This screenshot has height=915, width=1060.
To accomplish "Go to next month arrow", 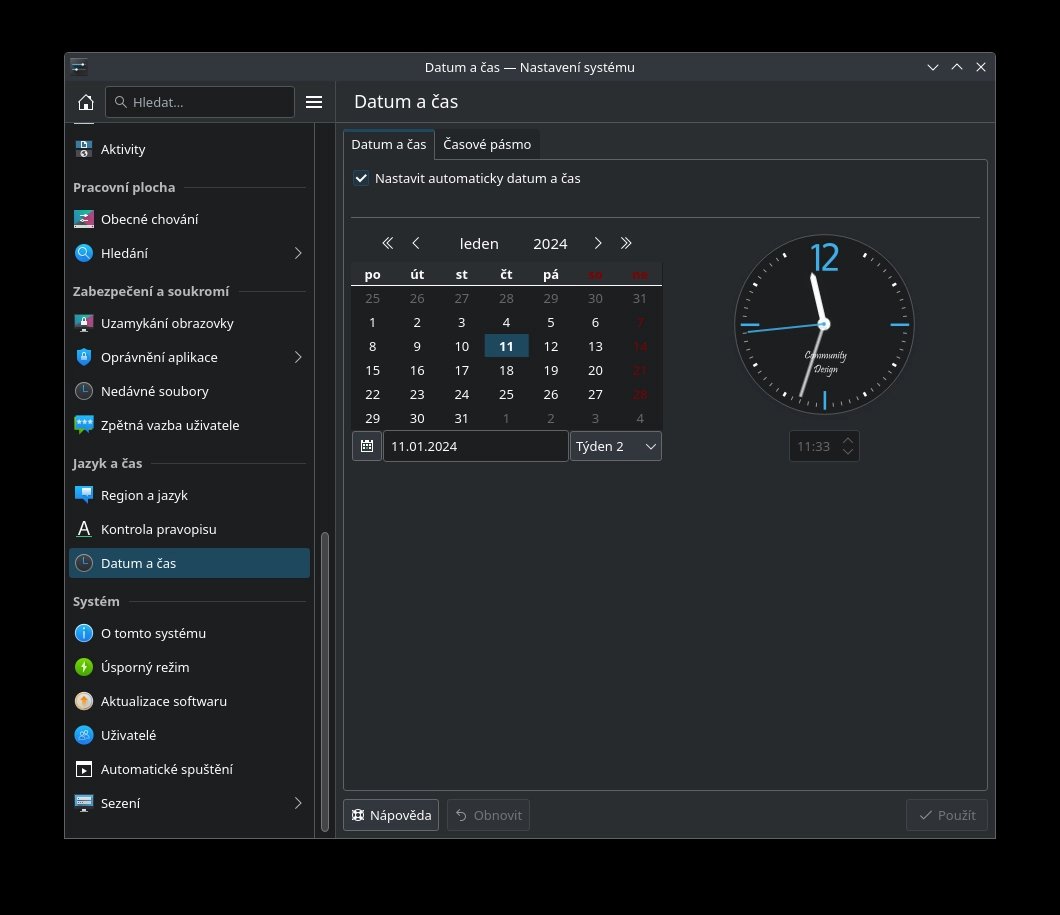I will (598, 243).
